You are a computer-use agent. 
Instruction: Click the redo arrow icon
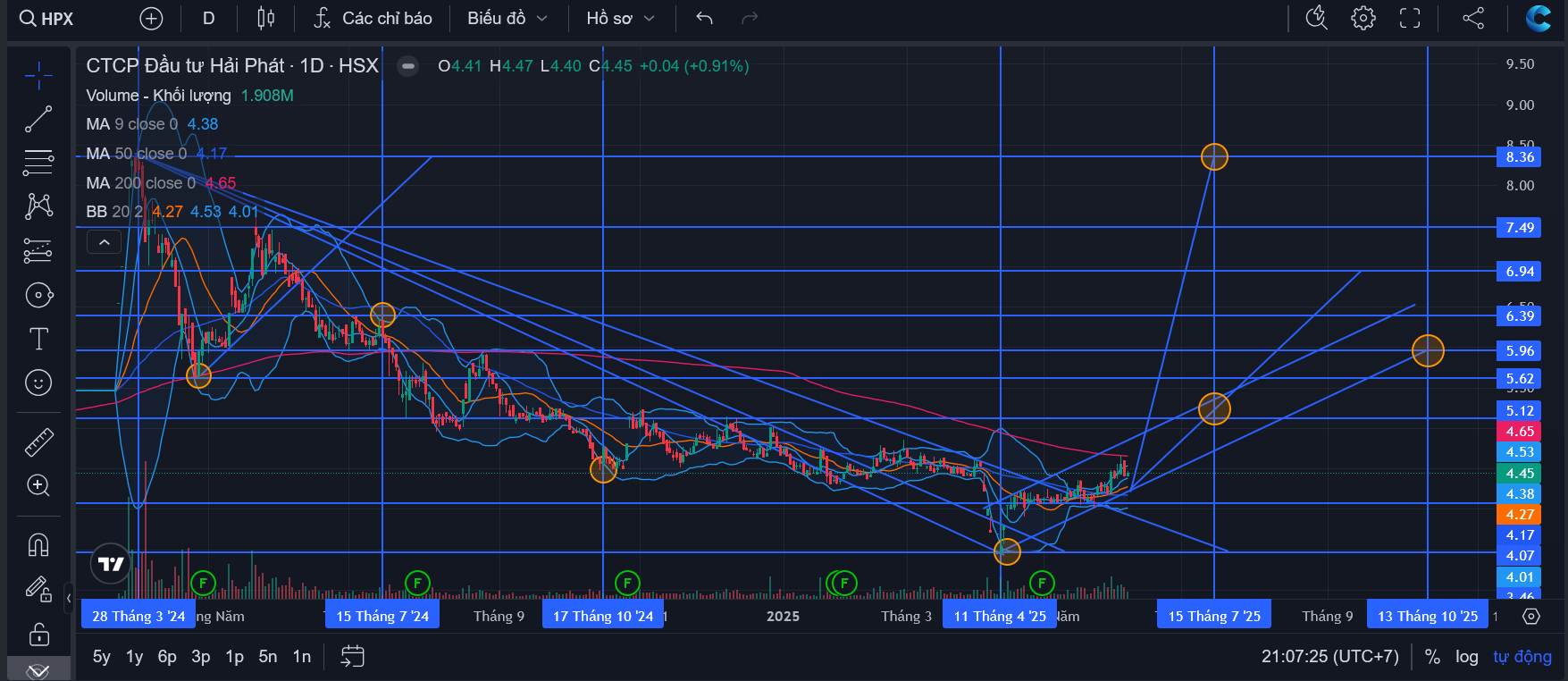pyautogui.click(x=750, y=19)
